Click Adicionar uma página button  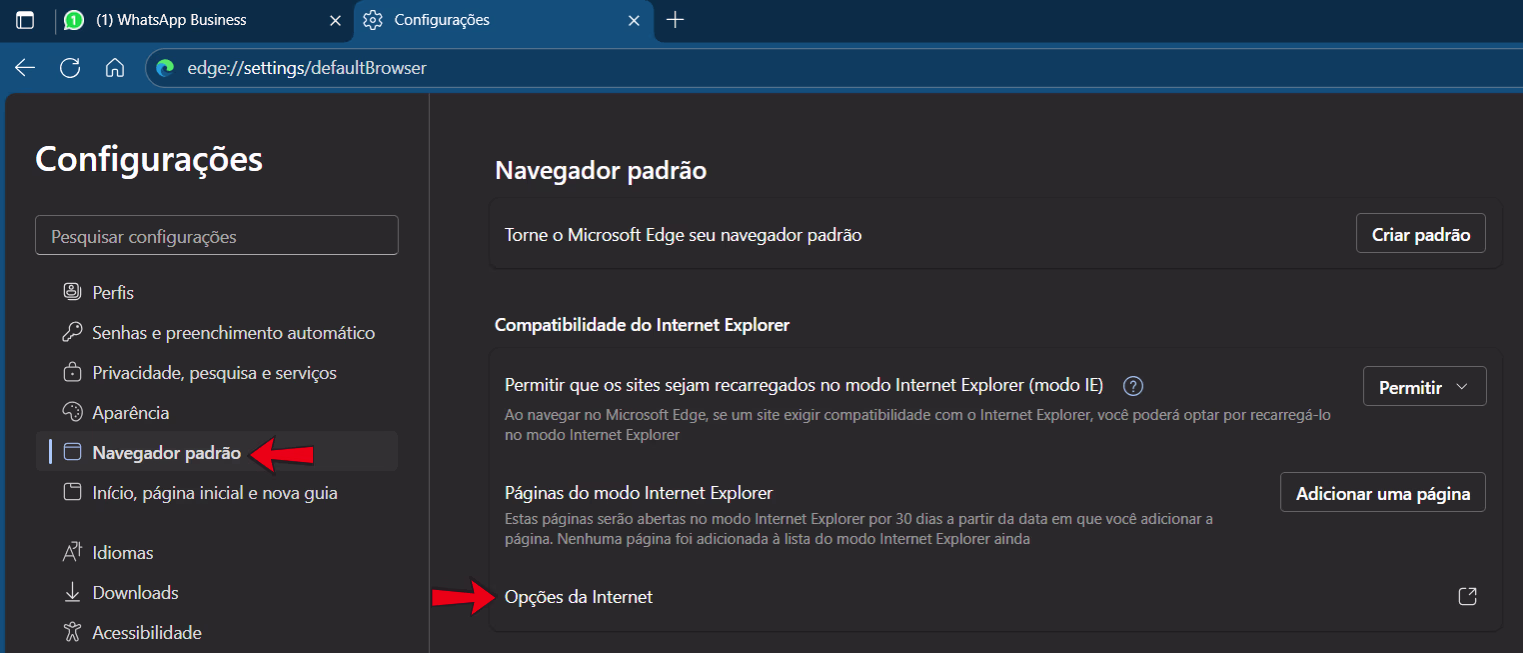pos(1383,493)
